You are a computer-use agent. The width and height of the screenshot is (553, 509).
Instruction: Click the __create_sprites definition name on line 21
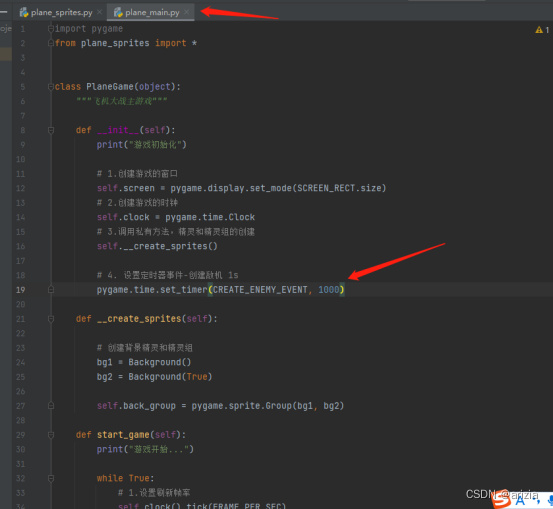coord(139,319)
